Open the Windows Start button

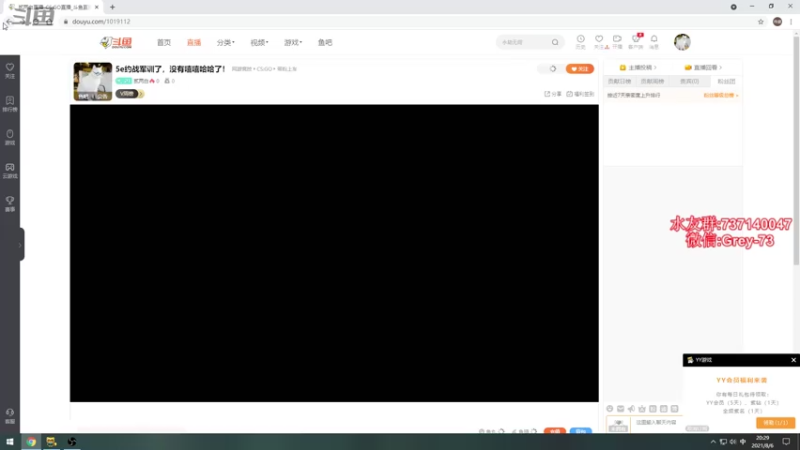pyautogui.click(x=10, y=442)
